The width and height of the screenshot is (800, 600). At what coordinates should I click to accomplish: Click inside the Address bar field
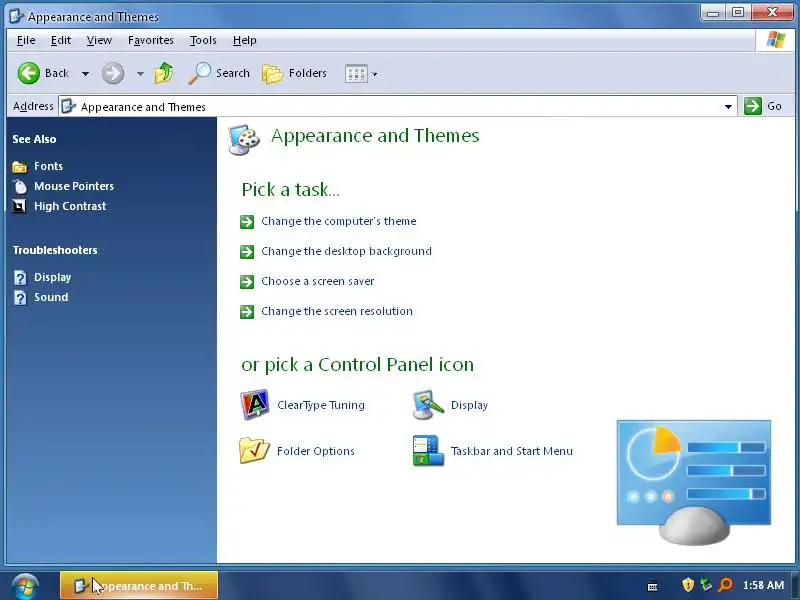coord(398,107)
